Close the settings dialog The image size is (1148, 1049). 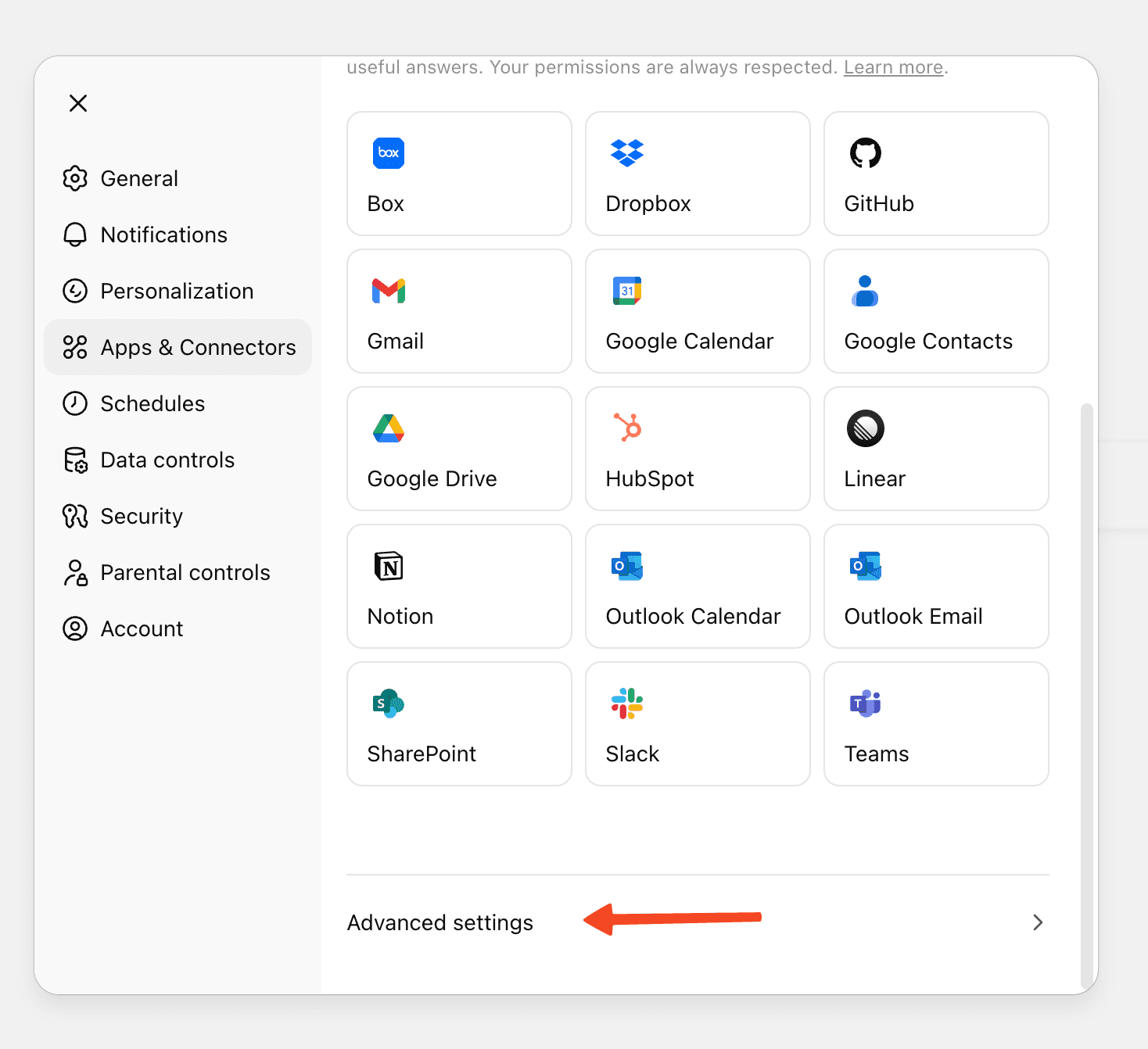pos(78,103)
